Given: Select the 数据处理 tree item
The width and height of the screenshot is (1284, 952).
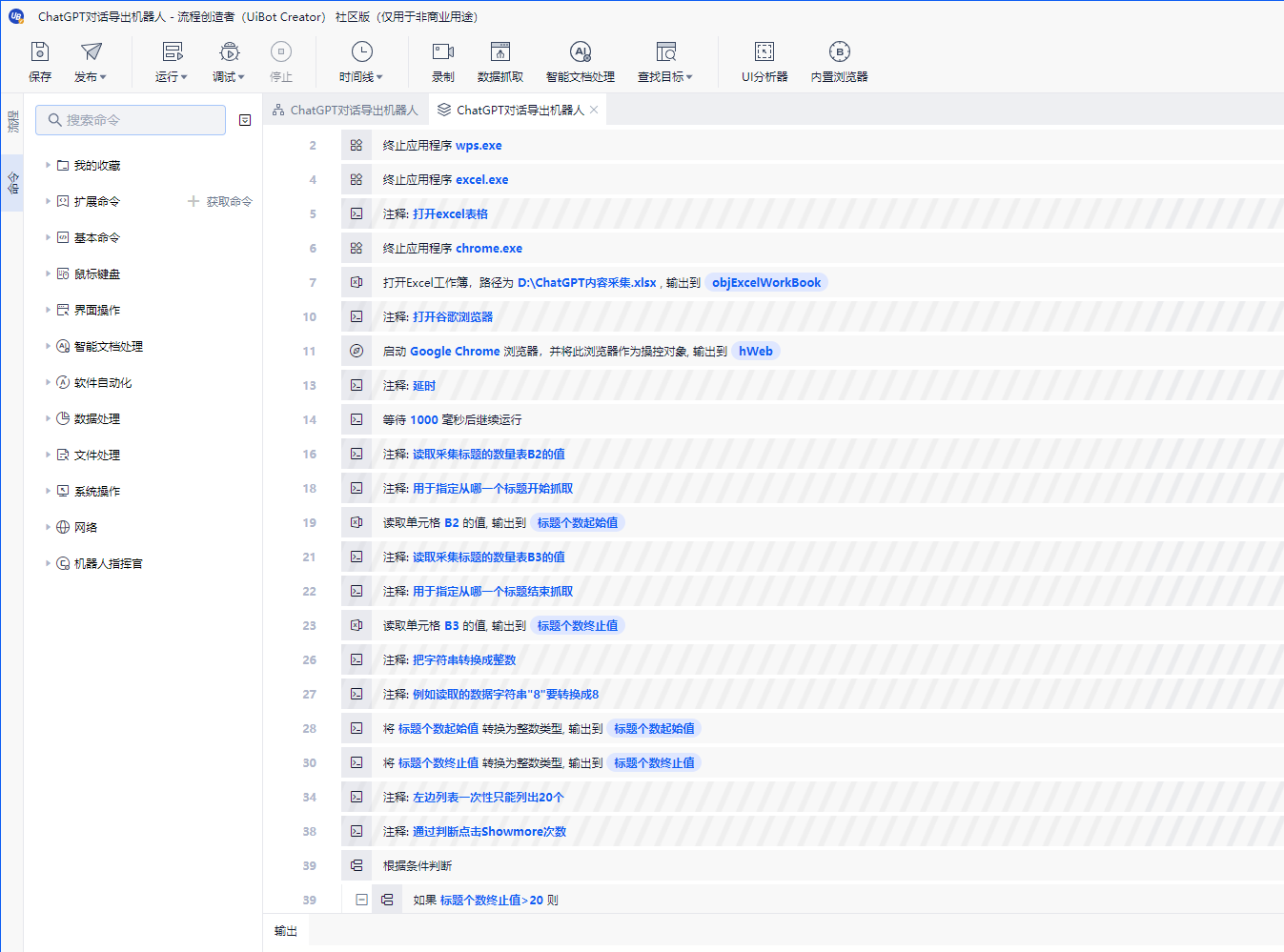Looking at the screenshot, I should click(97, 418).
